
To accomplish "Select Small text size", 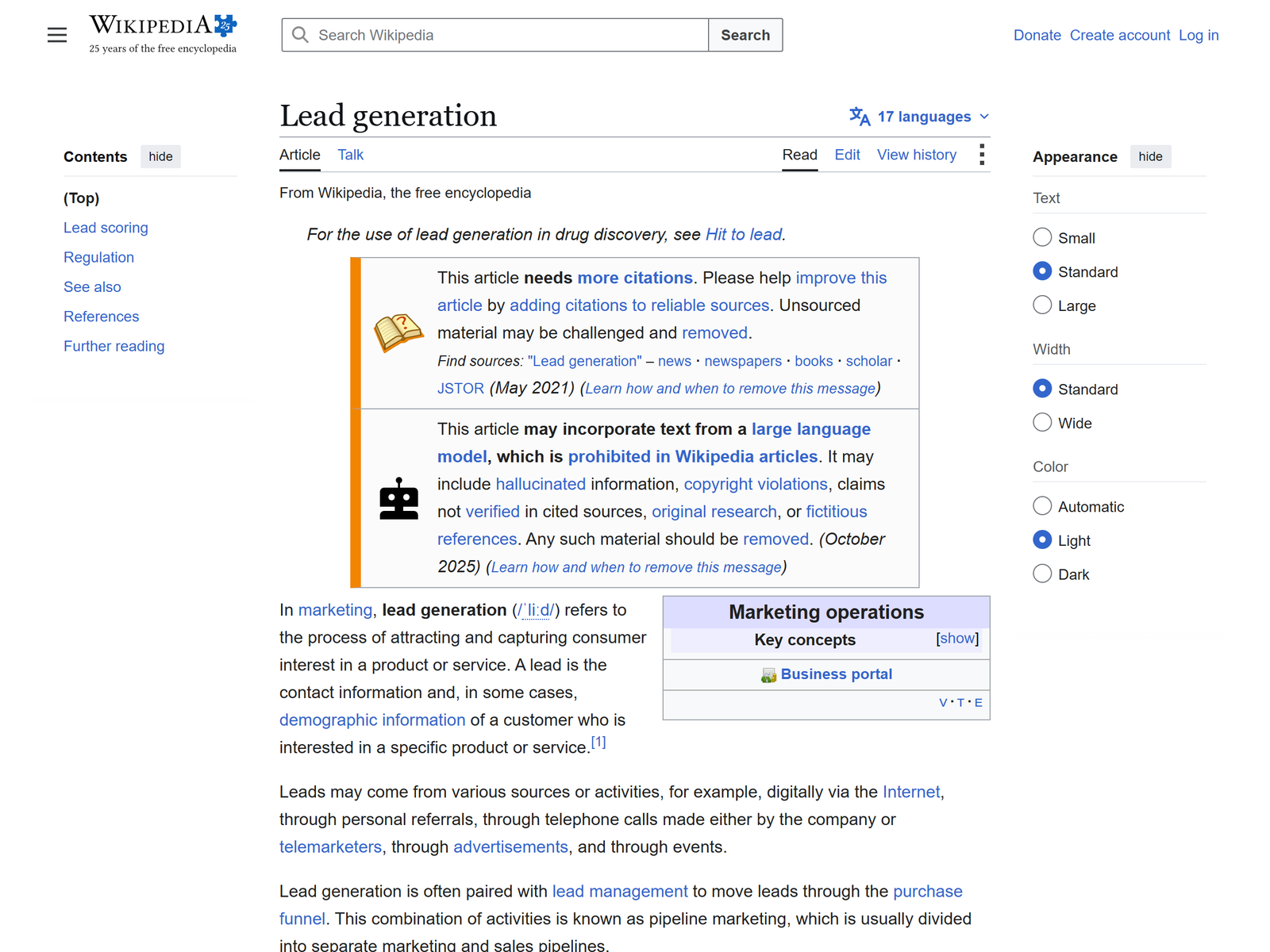I will tap(1042, 237).
